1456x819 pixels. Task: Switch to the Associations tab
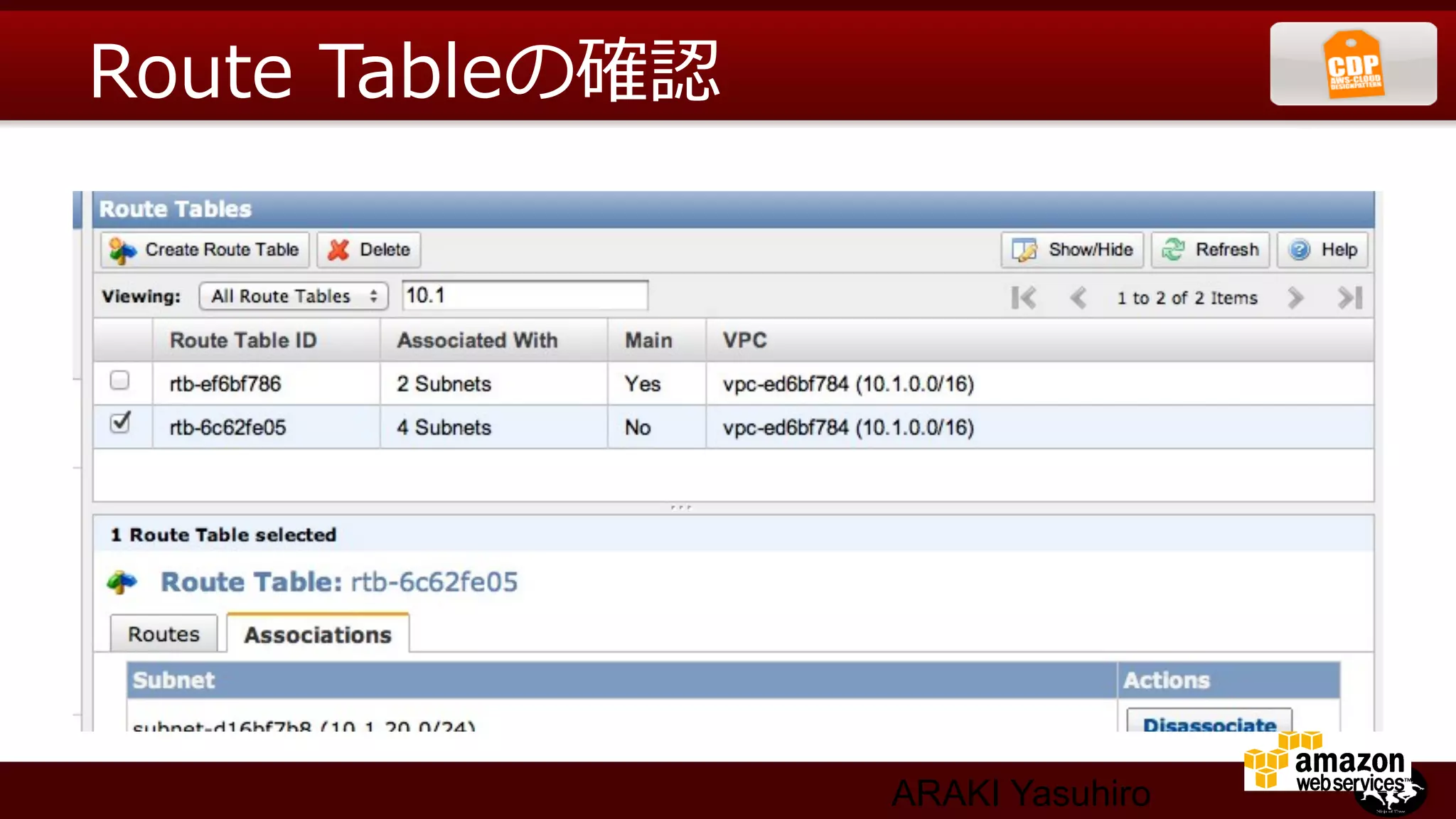(318, 633)
